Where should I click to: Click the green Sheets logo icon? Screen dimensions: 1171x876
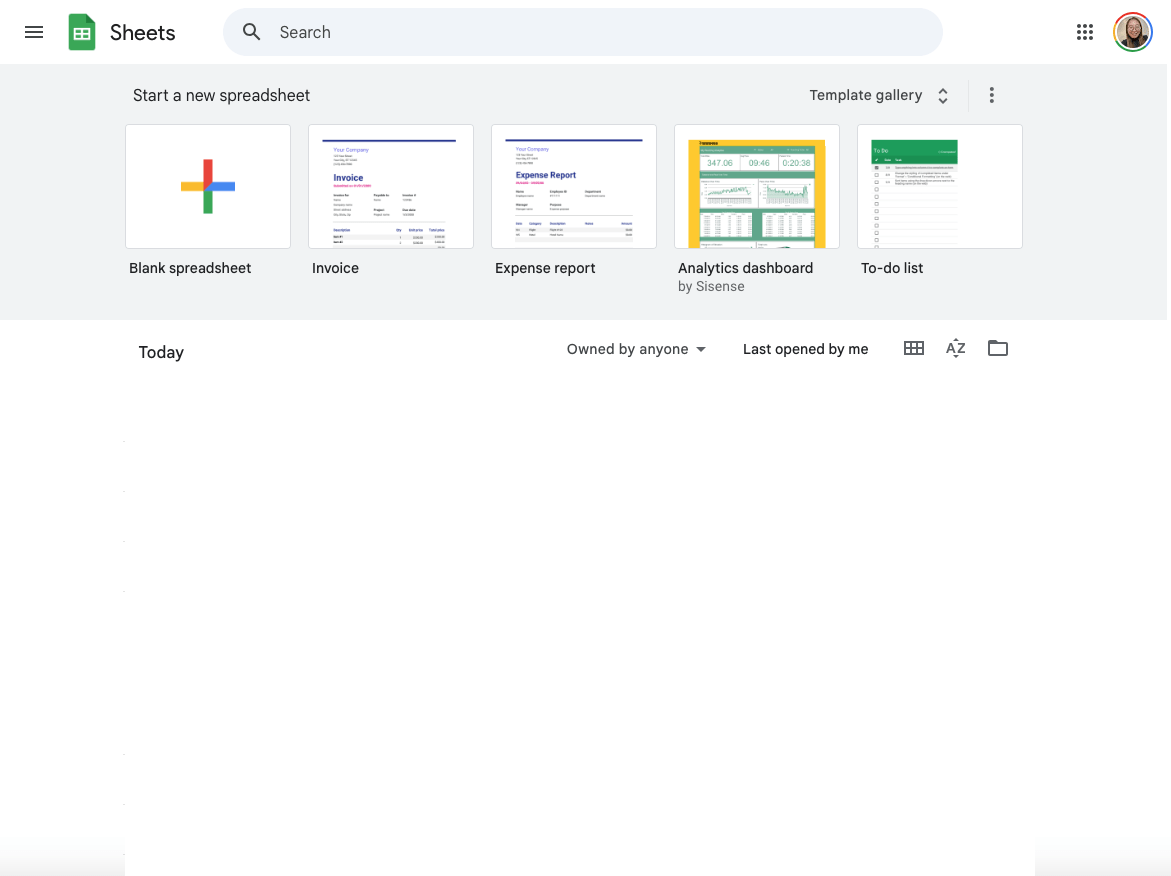tap(82, 32)
